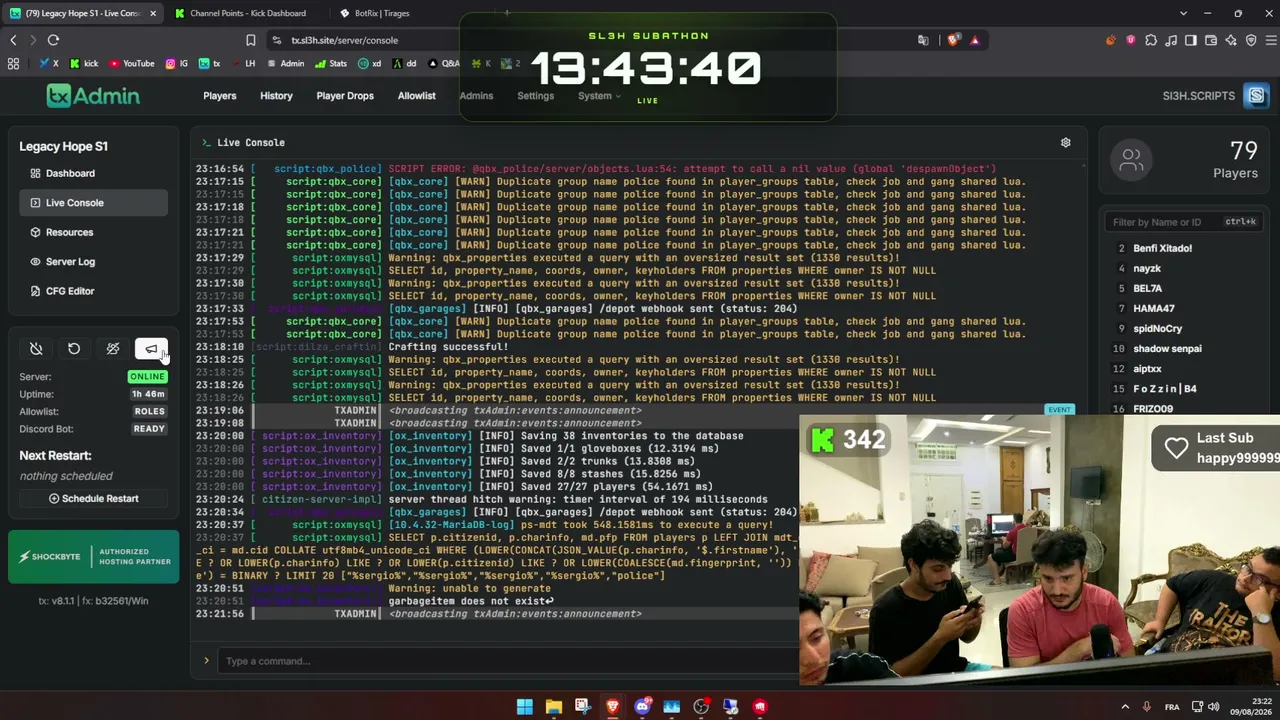Open the SI3H.SCRIPTS account menu
The image size is (1280, 720).
click(x=1215, y=96)
